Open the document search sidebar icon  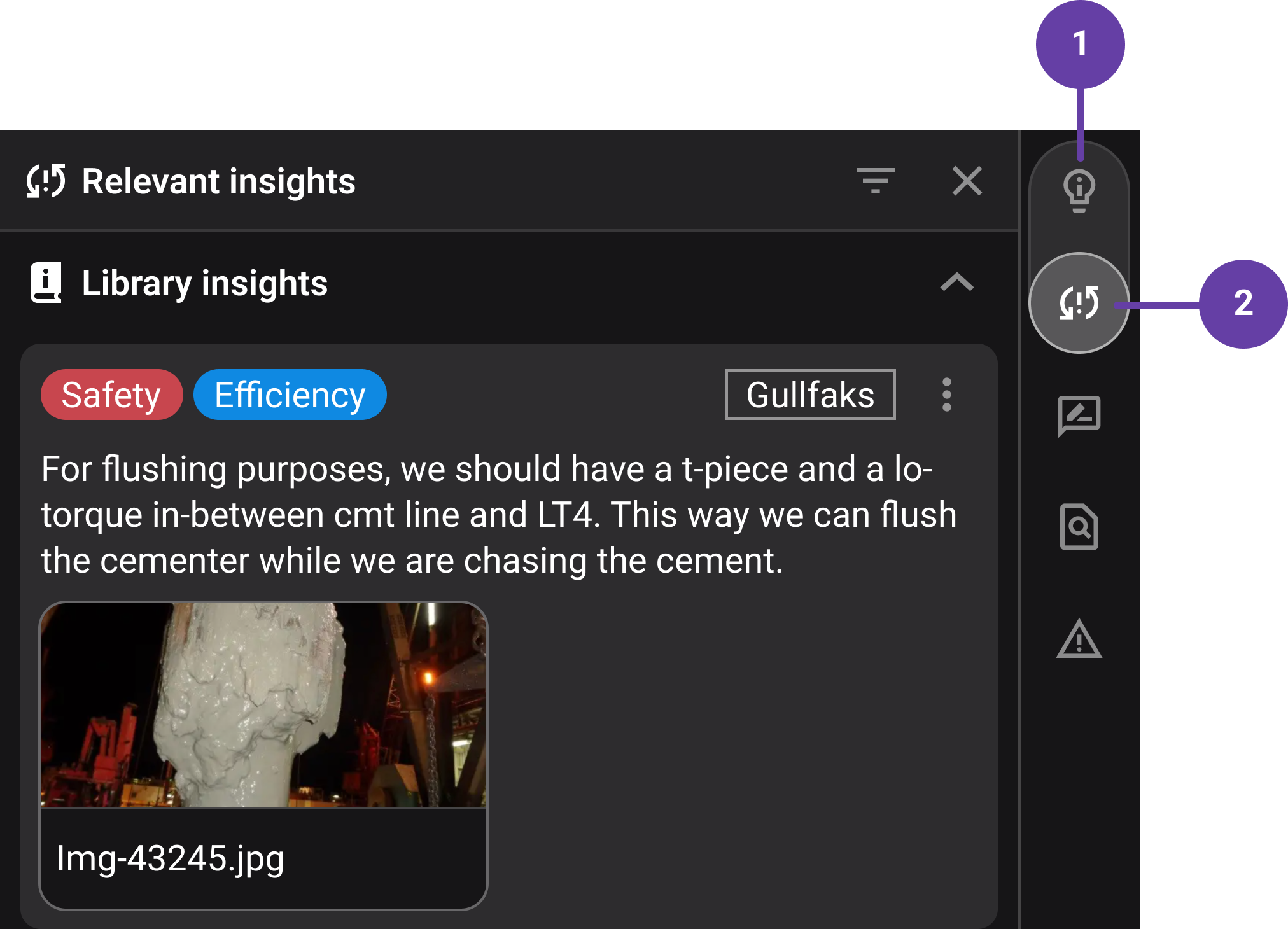click(1079, 527)
